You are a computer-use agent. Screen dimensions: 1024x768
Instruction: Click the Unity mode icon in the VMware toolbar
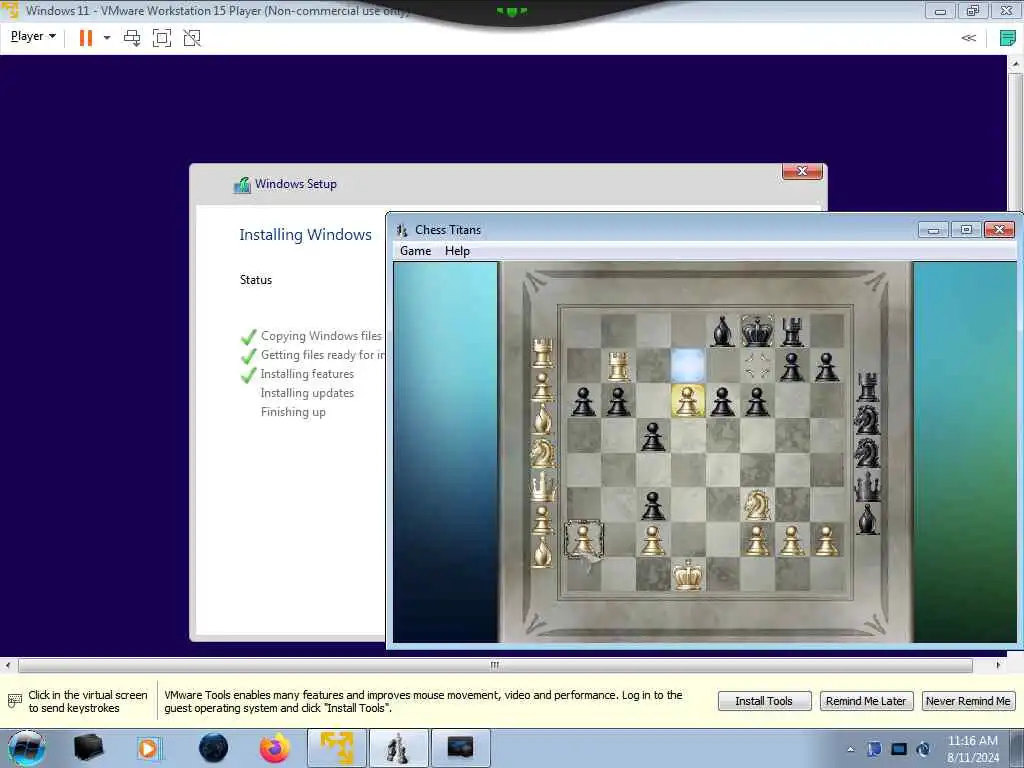point(192,38)
